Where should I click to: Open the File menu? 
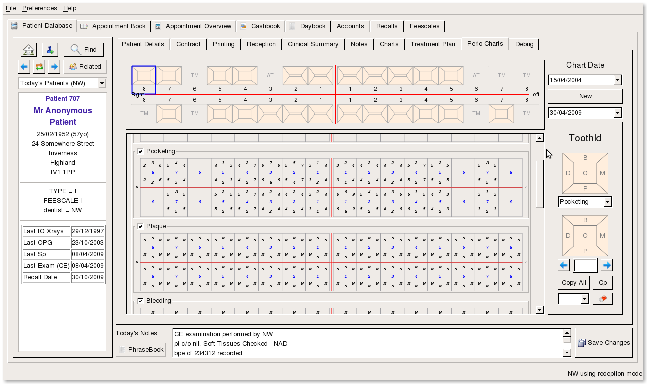pyautogui.click(x=11, y=8)
